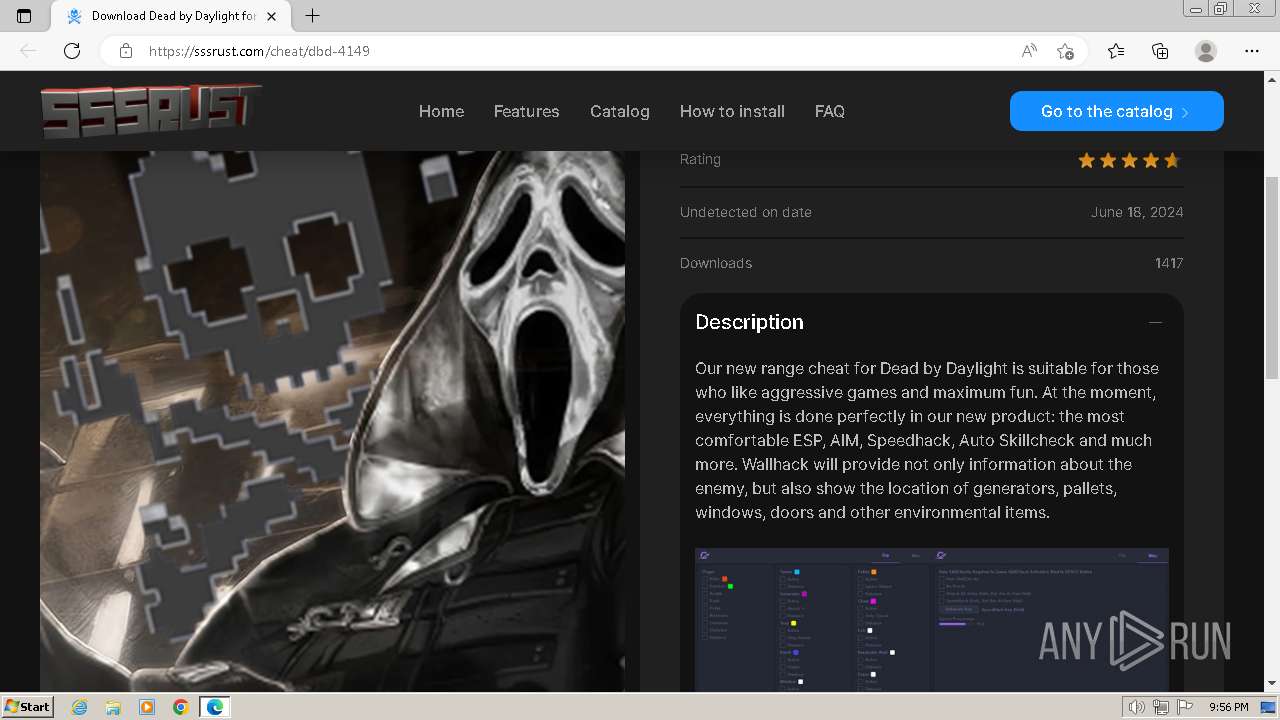The height and width of the screenshot is (720, 1280).
Task: Open media player taskbar icon
Action: click(x=147, y=707)
